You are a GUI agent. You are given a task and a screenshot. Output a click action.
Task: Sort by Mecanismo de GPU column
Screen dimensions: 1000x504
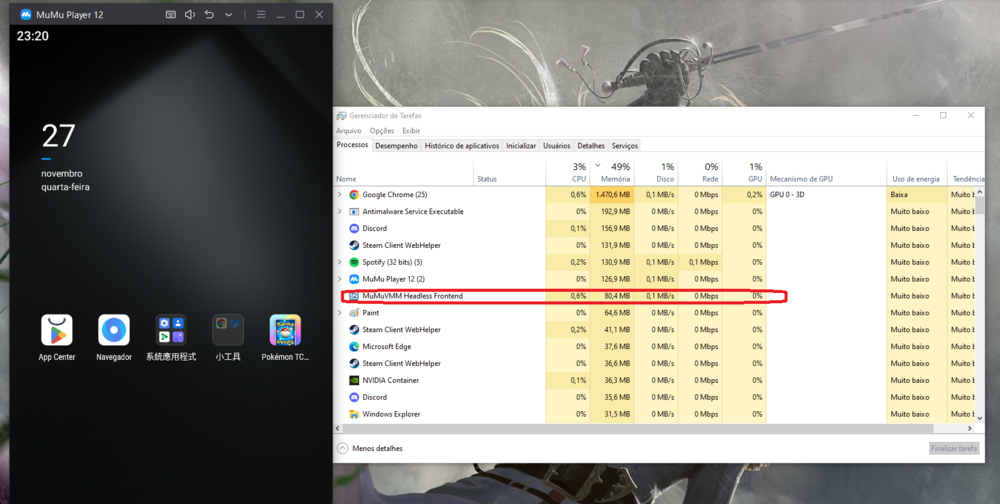(827, 172)
